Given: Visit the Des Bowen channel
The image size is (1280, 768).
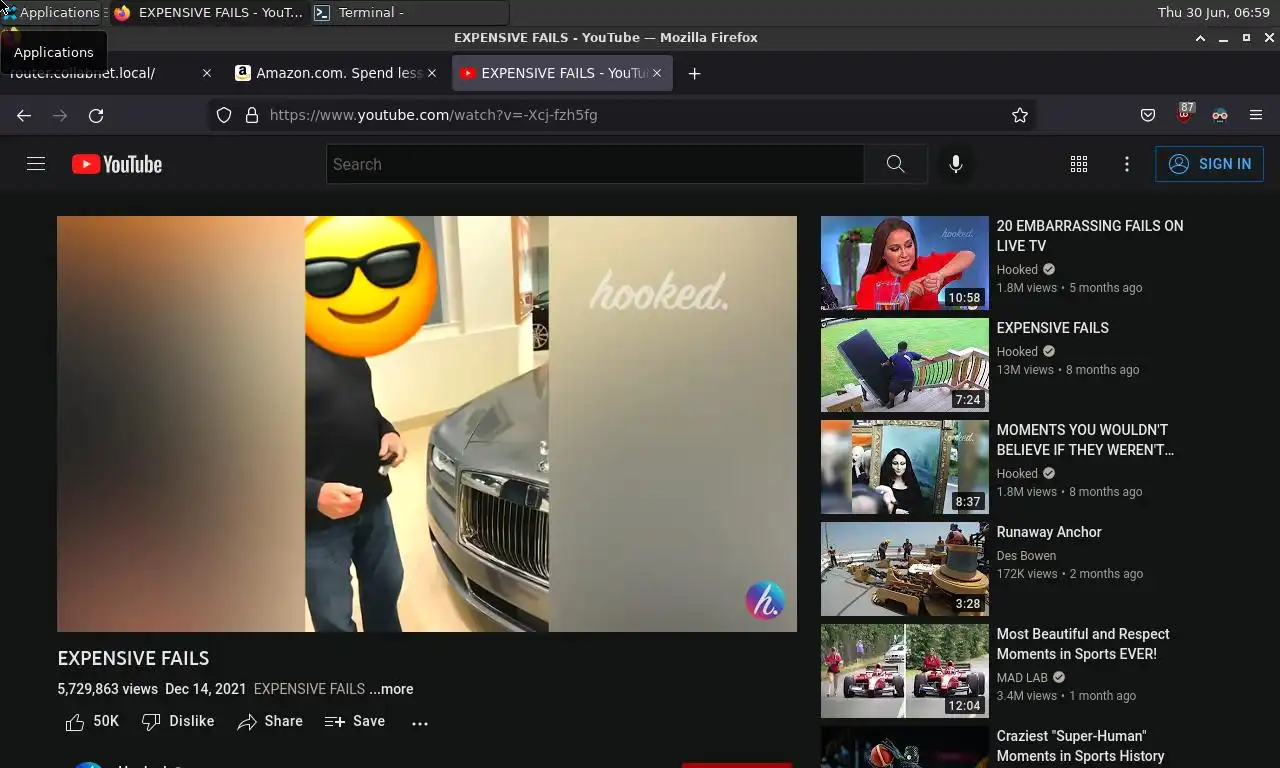Looking at the screenshot, I should coord(1026,556).
